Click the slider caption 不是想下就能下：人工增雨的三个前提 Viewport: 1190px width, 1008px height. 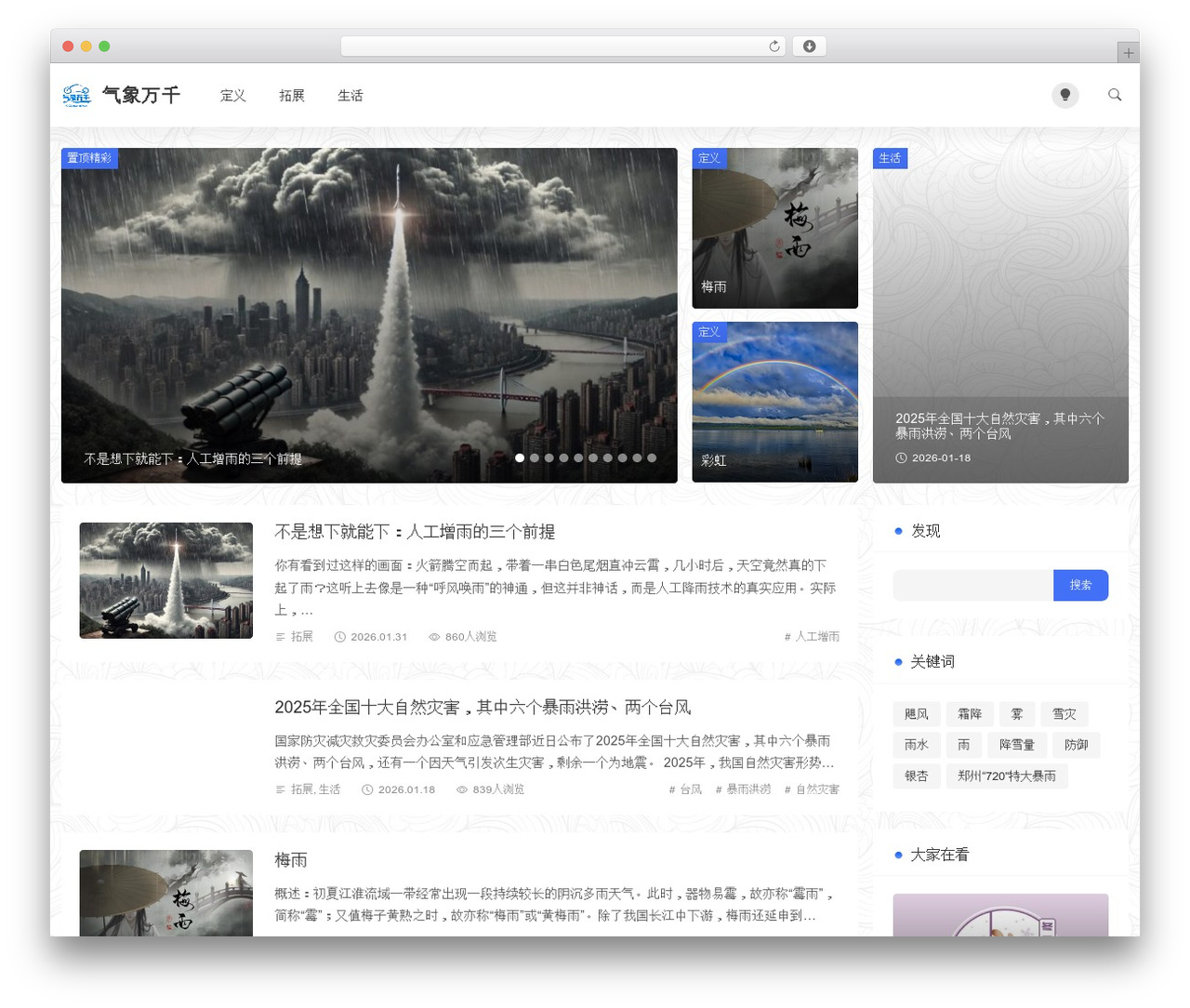tap(193, 459)
